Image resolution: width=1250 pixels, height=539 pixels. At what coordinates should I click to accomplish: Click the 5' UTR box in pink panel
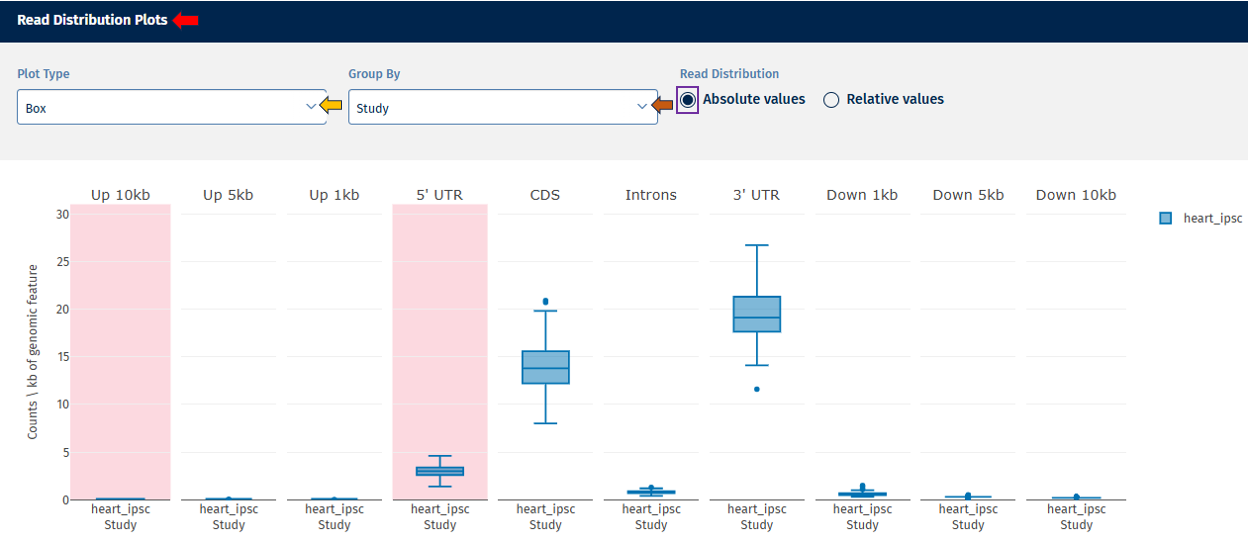point(440,471)
